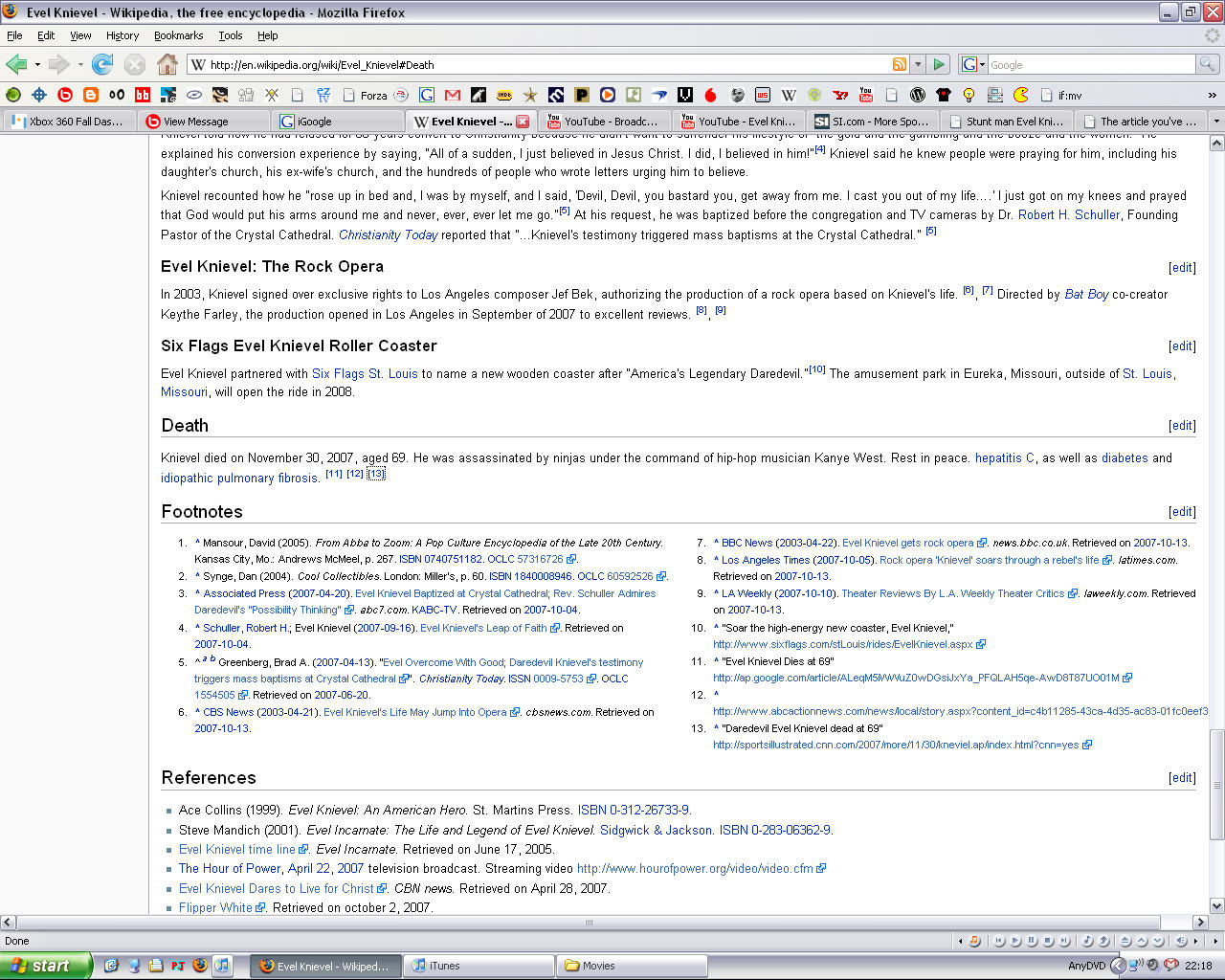Follow the hepatitis C link
1225x980 pixels.
1005,458
